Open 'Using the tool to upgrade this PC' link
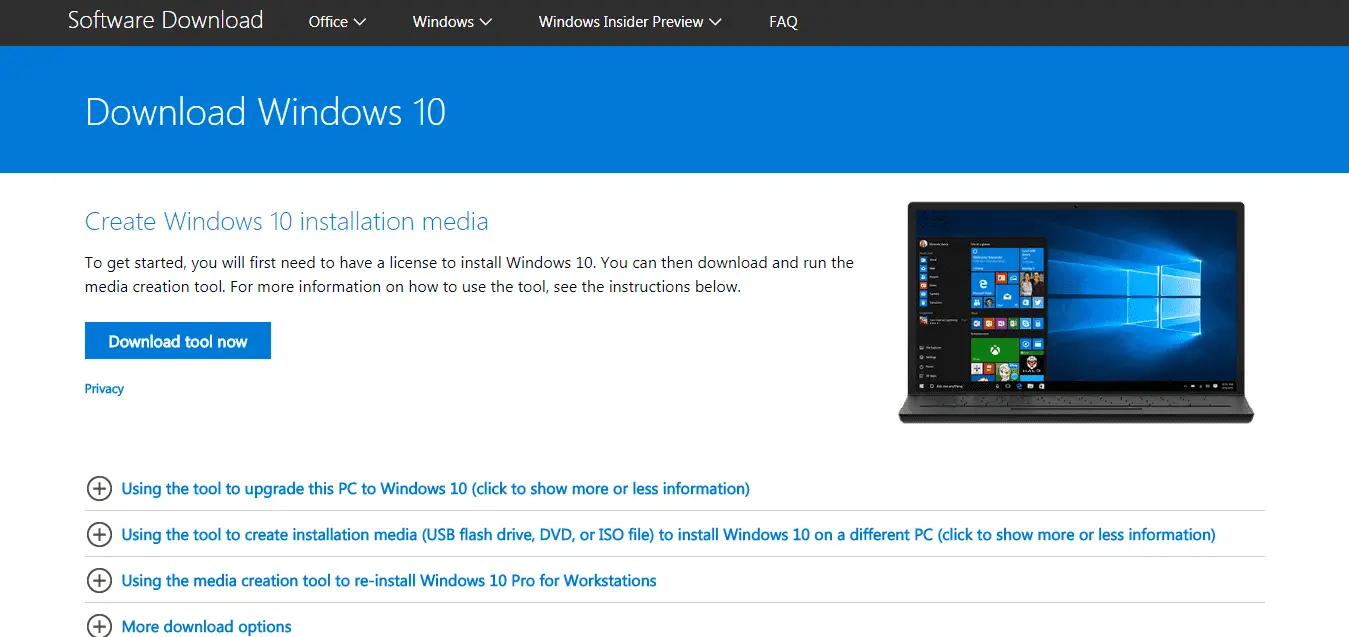 (435, 489)
